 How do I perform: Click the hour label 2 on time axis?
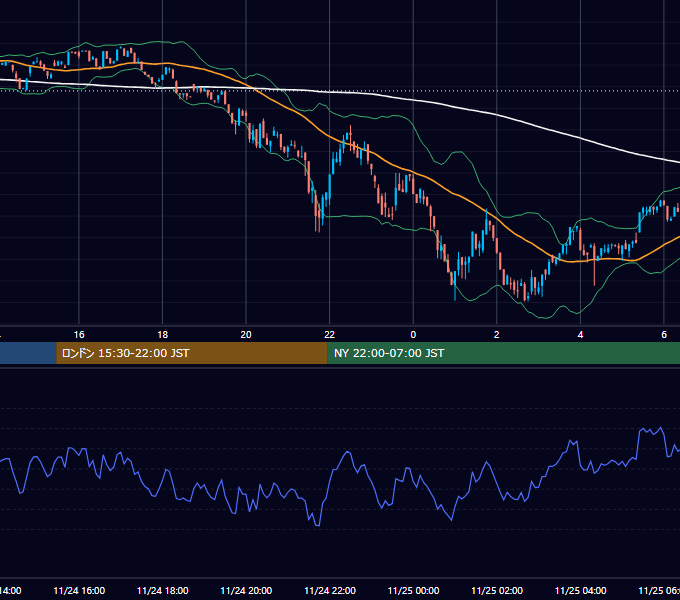(x=497, y=335)
